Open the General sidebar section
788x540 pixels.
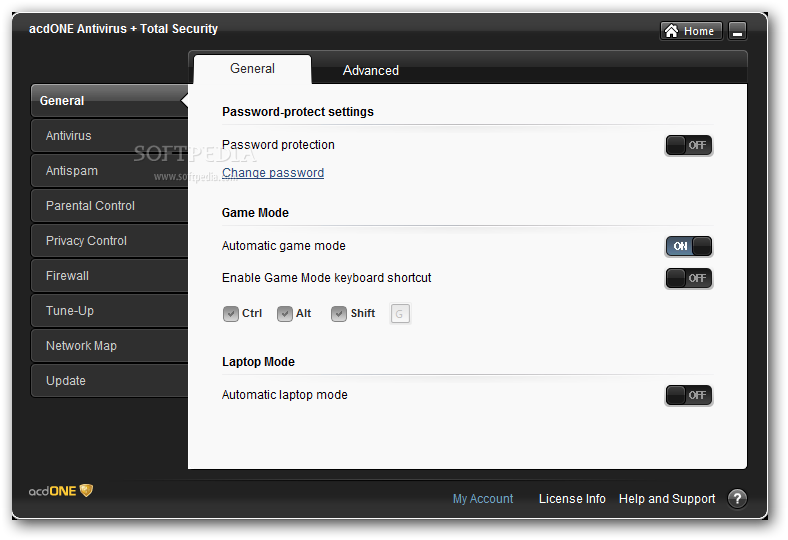coord(110,101)
